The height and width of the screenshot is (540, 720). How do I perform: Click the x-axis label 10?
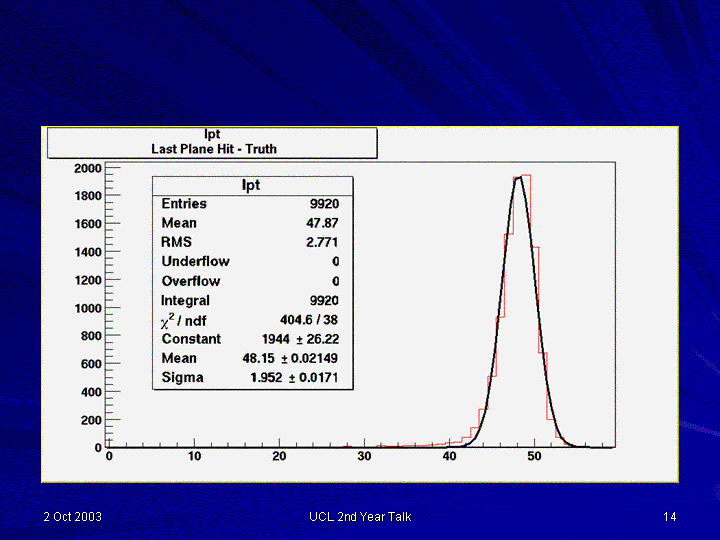click(194, 456)
